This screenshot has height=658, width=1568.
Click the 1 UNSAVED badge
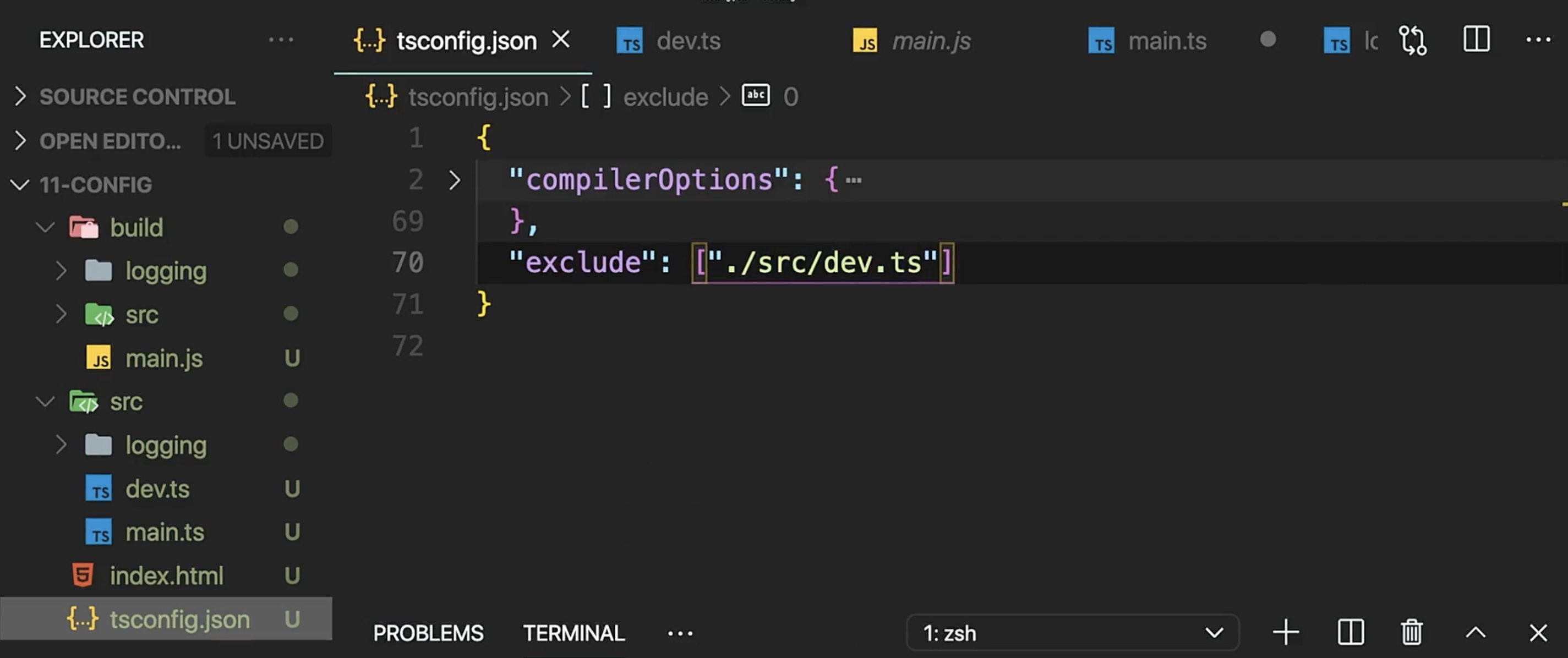pyautogui.click(x=268, y=141)
